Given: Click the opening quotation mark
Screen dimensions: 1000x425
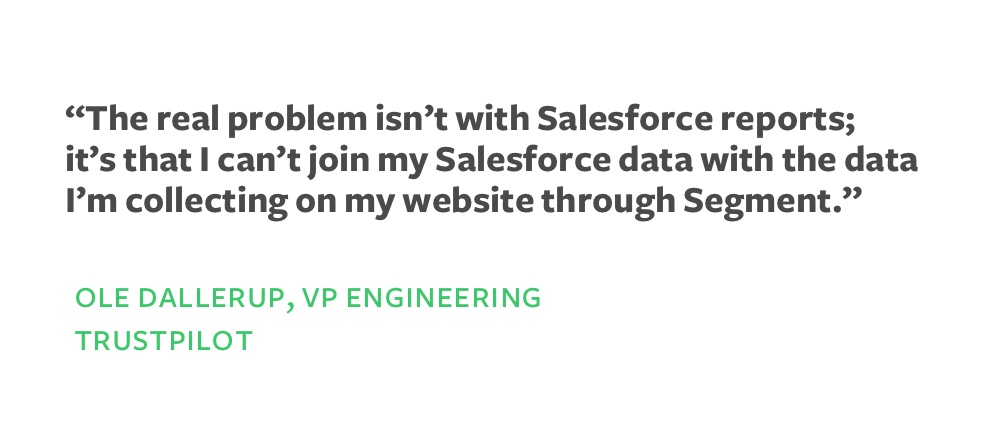Looking at the screenshot, I should coord(75,112).
